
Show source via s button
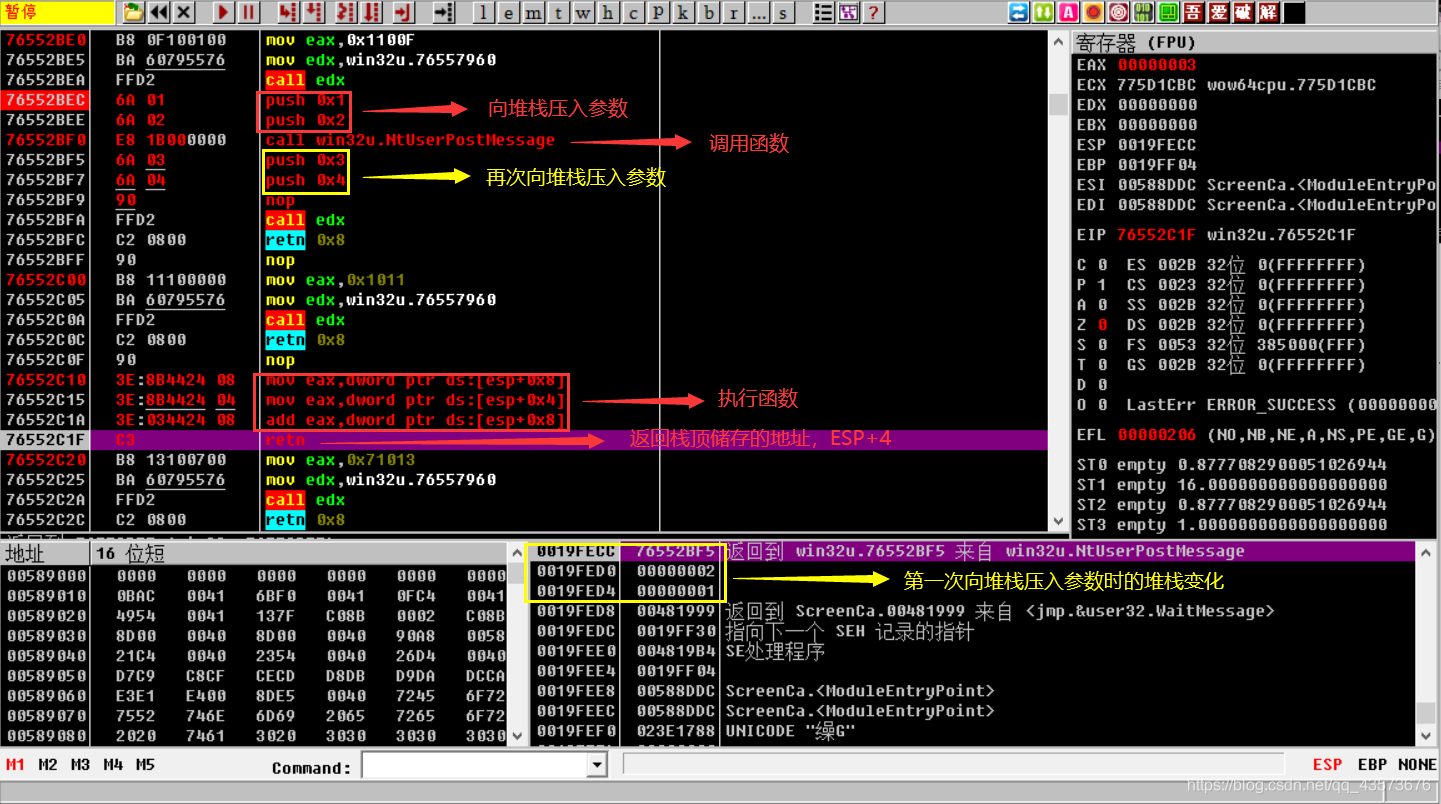pos(784,13)
